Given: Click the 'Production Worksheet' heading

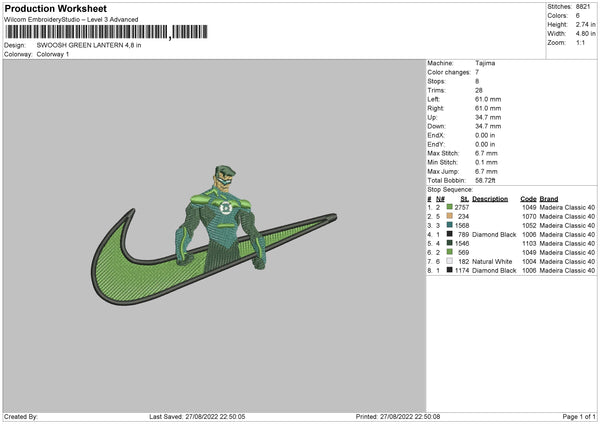Looking at the screenshot, I should (56, 8).
